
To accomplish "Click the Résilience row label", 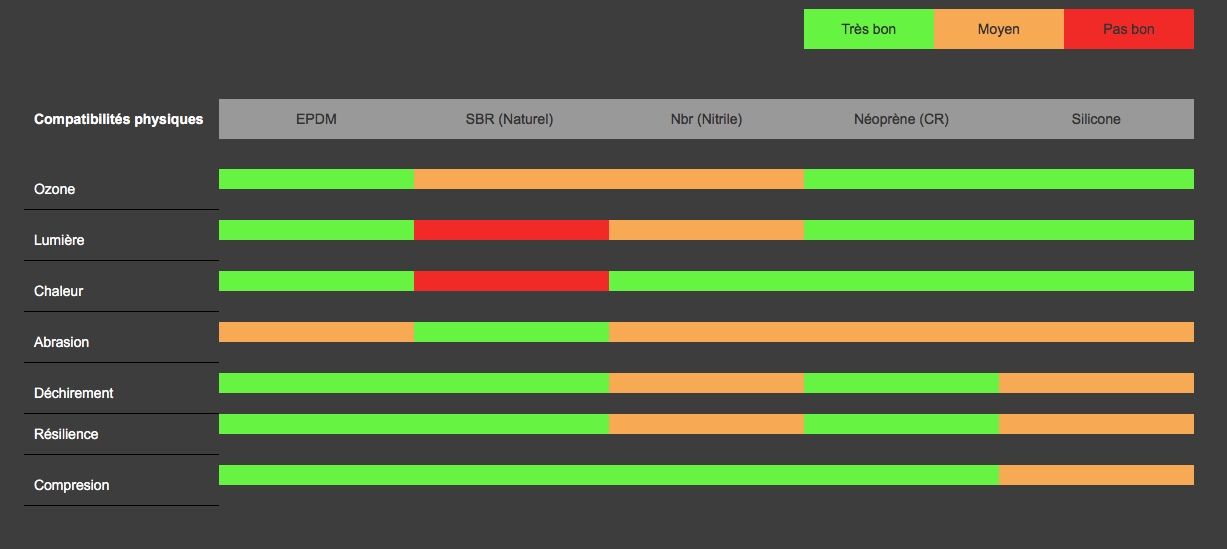I will point(66,434).
